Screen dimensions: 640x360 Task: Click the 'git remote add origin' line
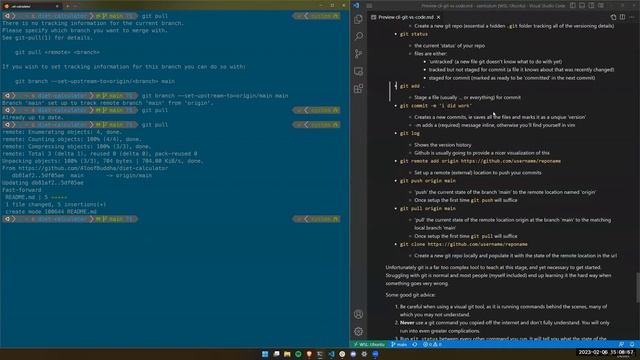pos(480,161)
